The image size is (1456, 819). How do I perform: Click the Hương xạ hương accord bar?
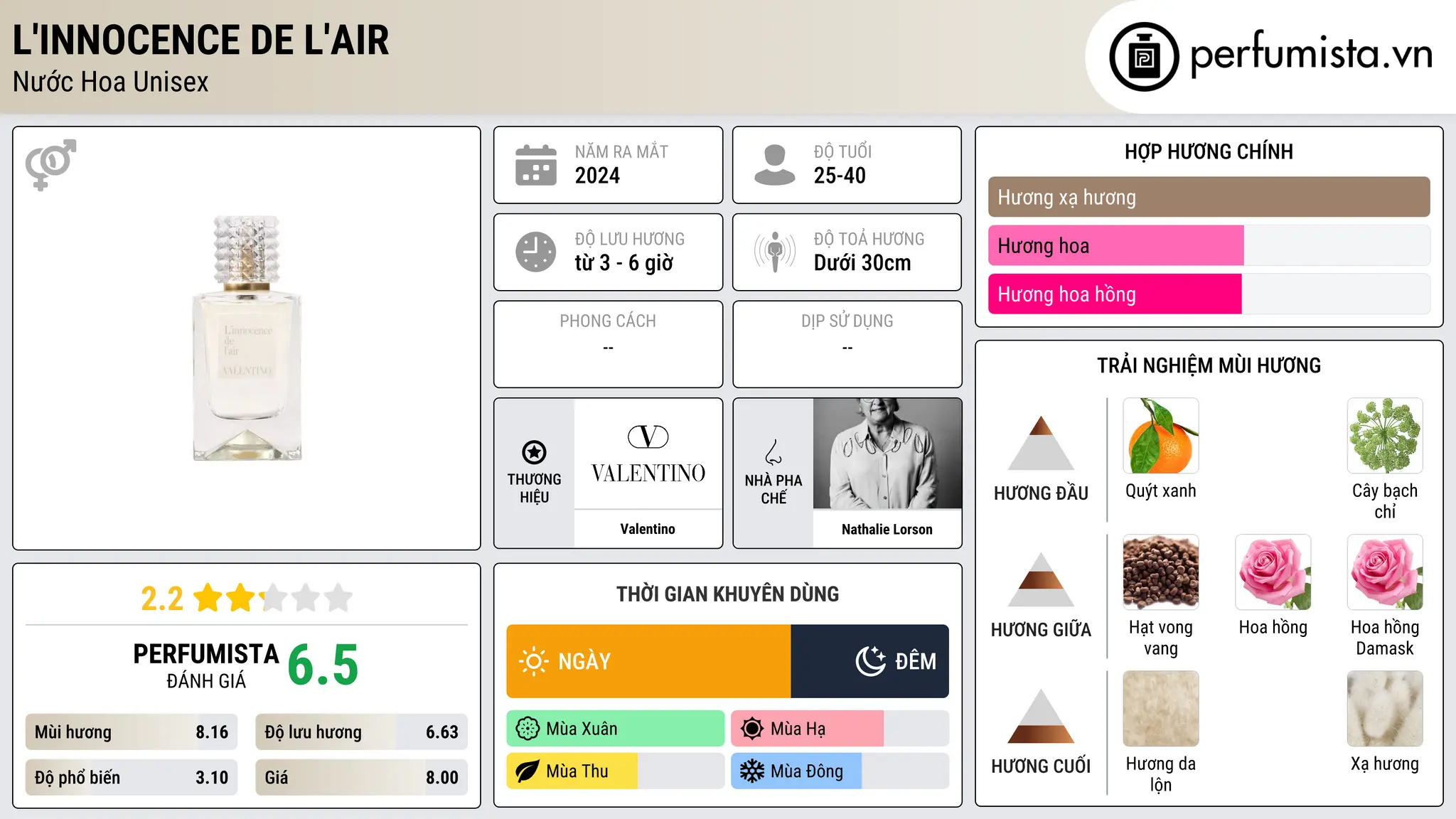click(x=1209, y=197)
